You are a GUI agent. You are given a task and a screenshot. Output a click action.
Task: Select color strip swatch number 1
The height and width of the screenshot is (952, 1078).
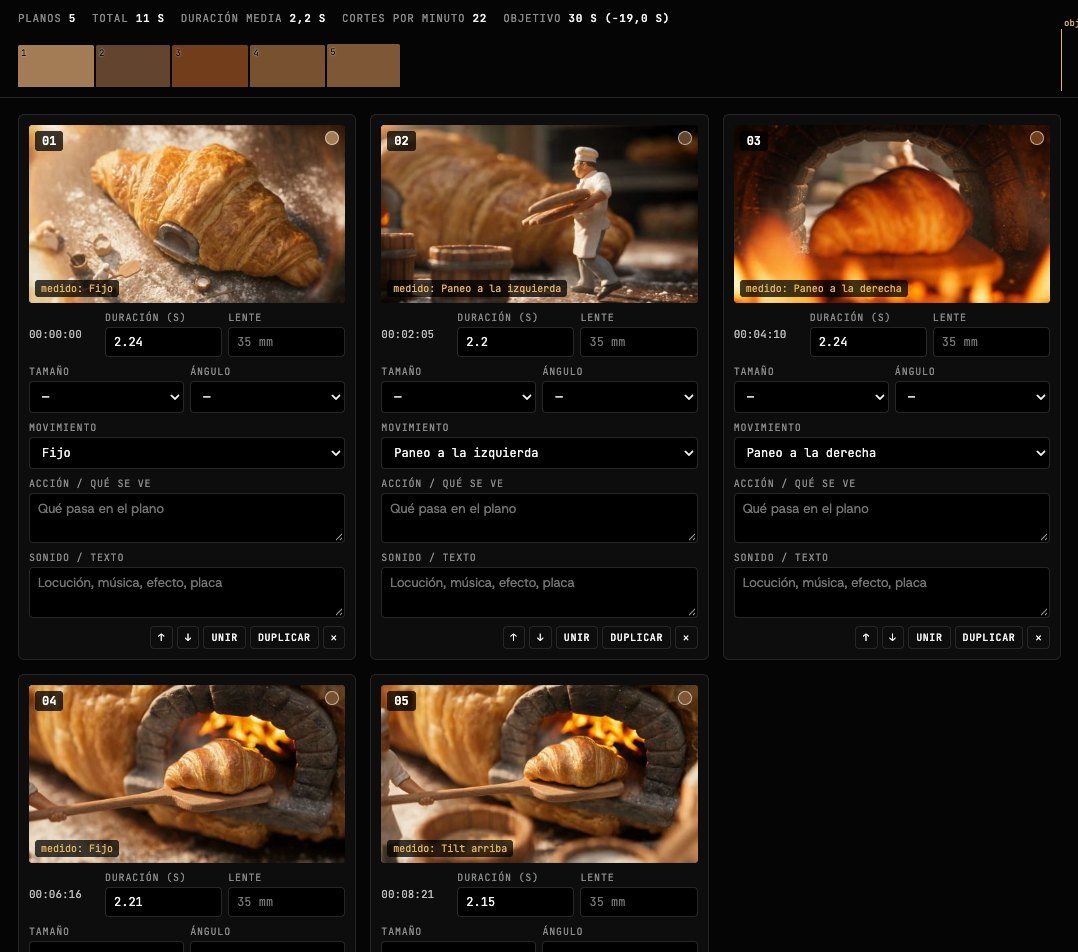click(56, 66)
